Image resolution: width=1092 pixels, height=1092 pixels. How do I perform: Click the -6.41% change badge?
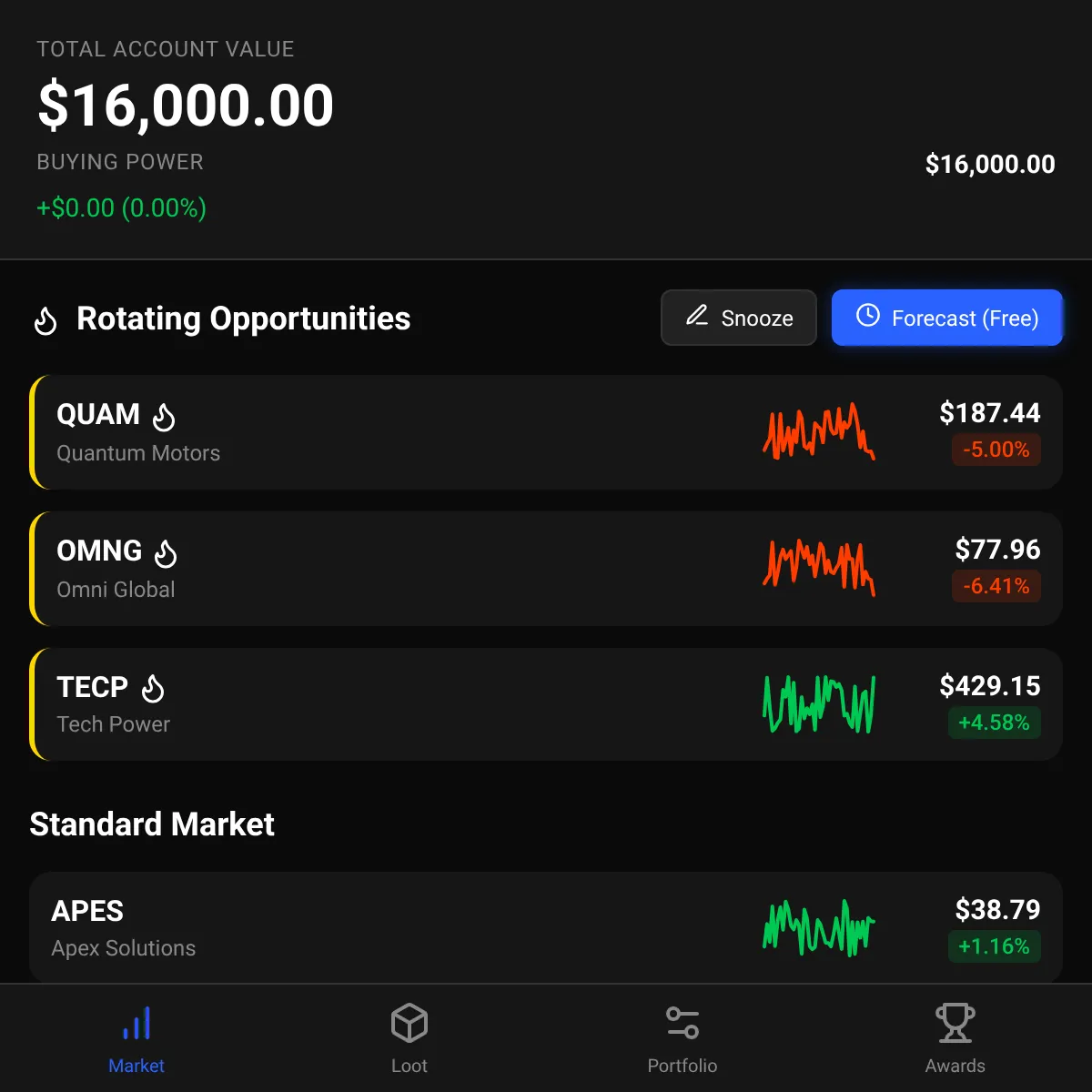tap(996, 586)
